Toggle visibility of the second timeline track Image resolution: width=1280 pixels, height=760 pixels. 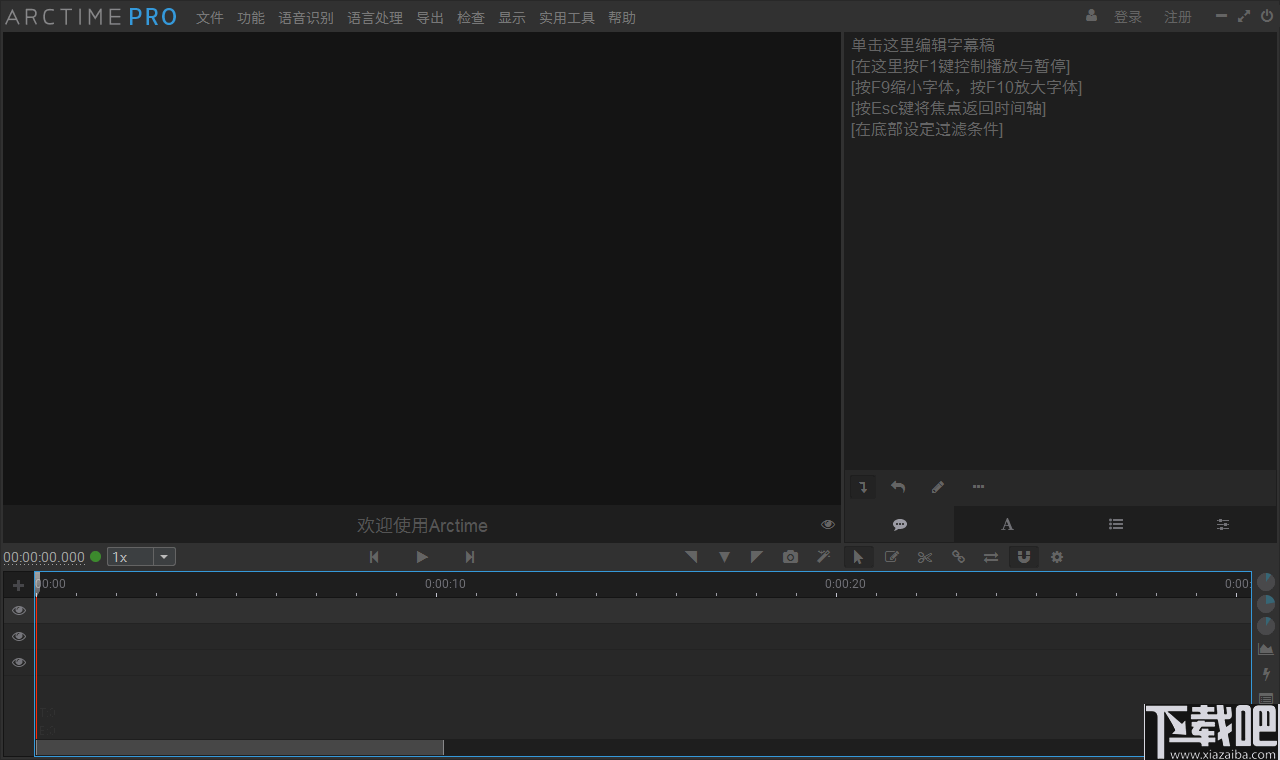(x=18, y=636)
